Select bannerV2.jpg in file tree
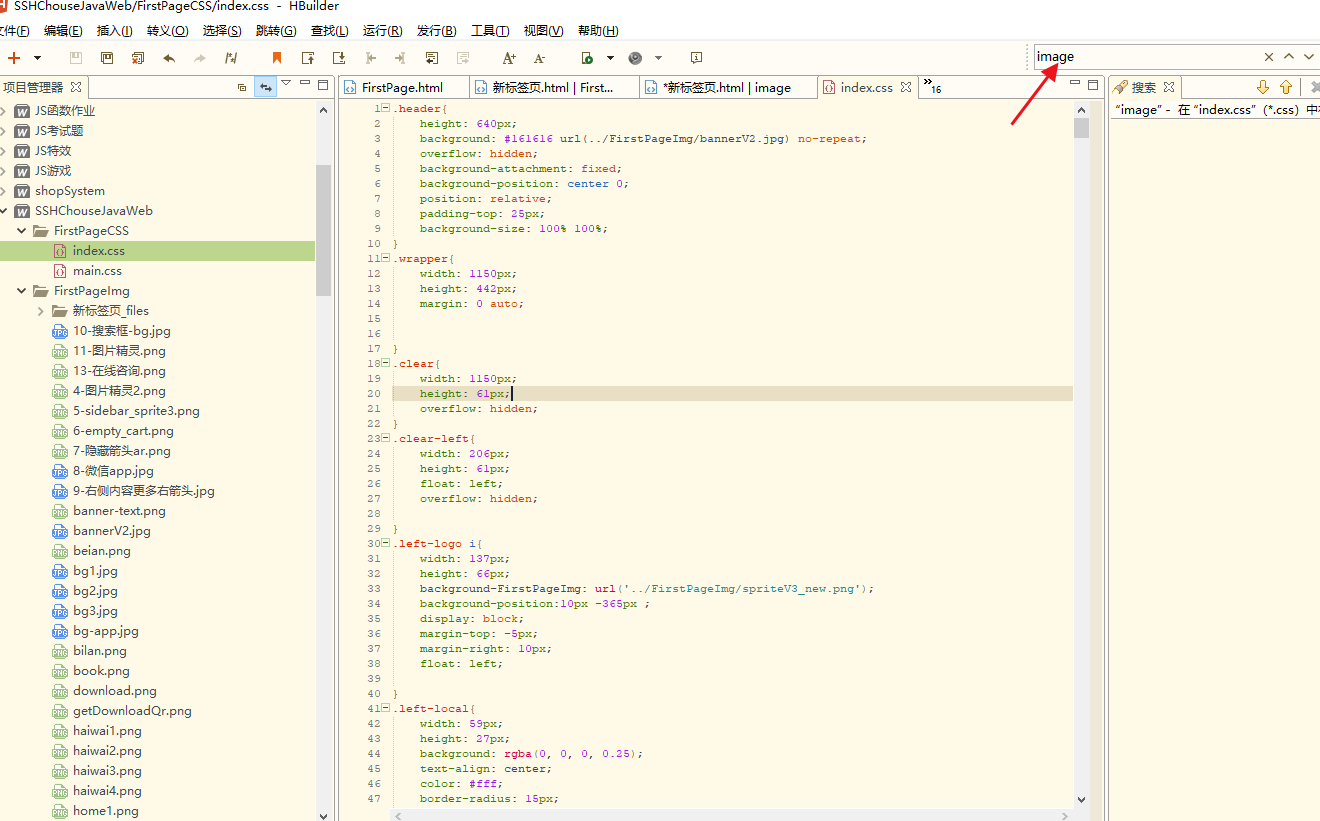Viewport: 1320px width, 821px height. click(111, 531)
